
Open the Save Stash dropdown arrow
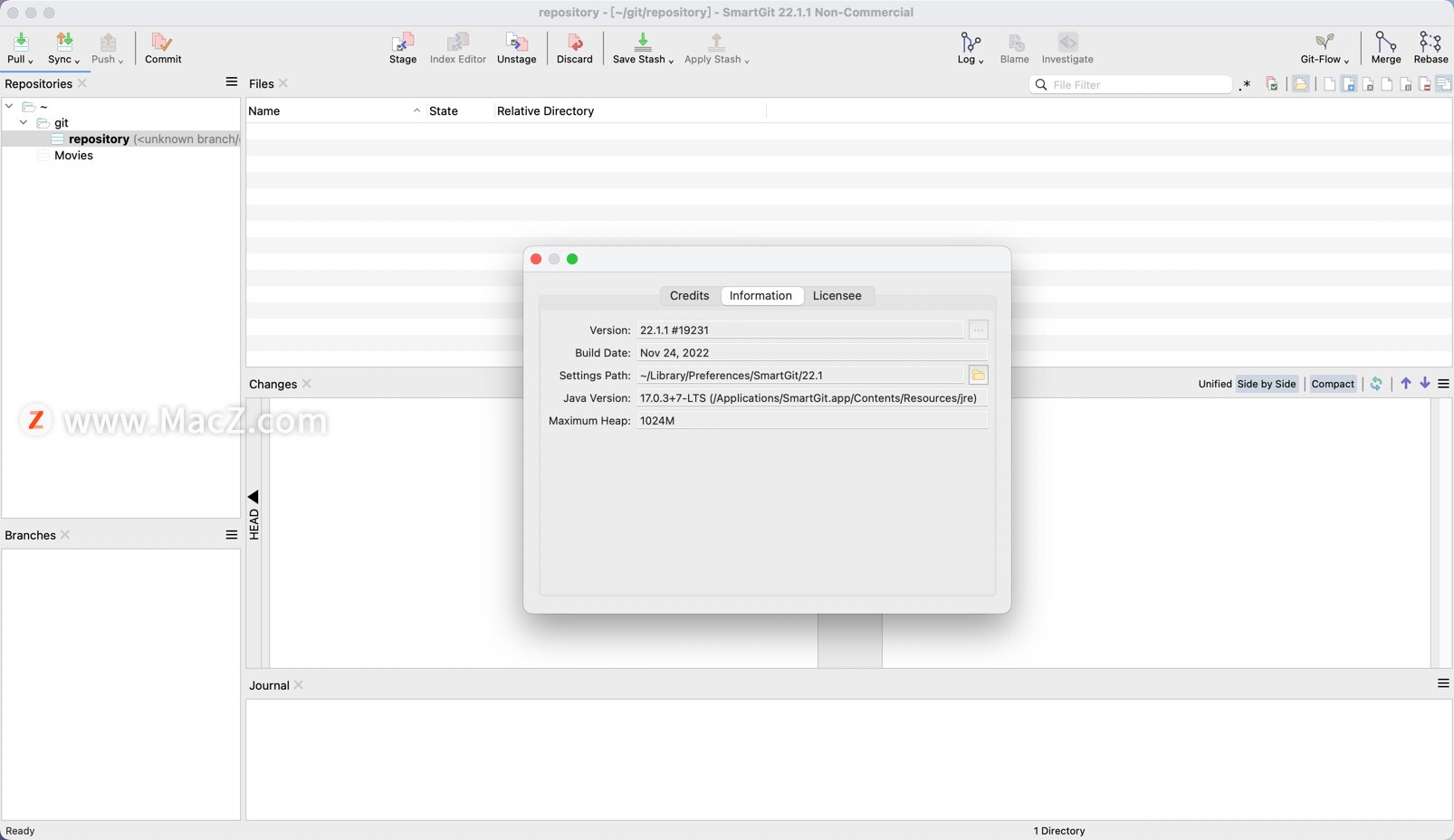point(671,61)
